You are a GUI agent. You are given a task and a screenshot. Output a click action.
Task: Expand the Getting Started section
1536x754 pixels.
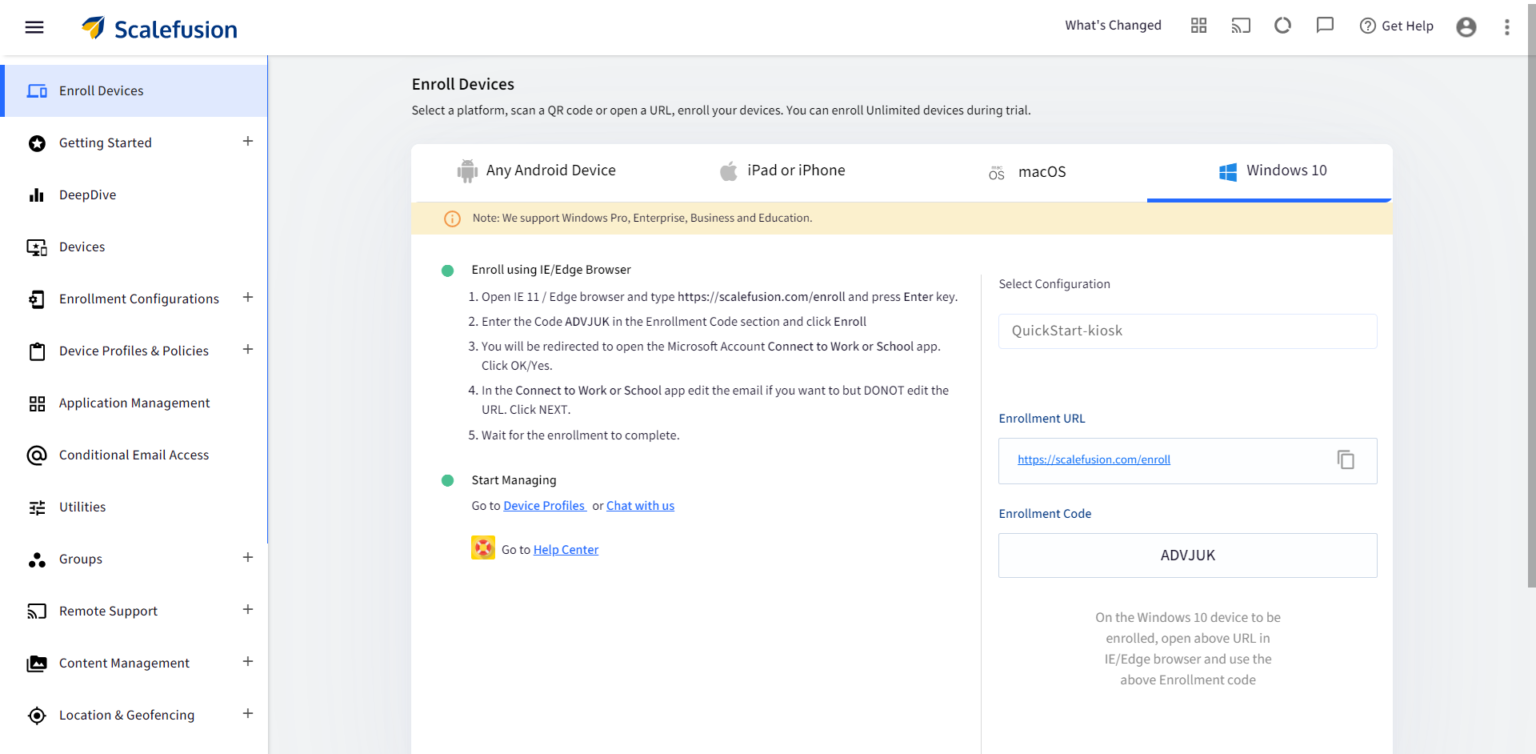point(247,141)
